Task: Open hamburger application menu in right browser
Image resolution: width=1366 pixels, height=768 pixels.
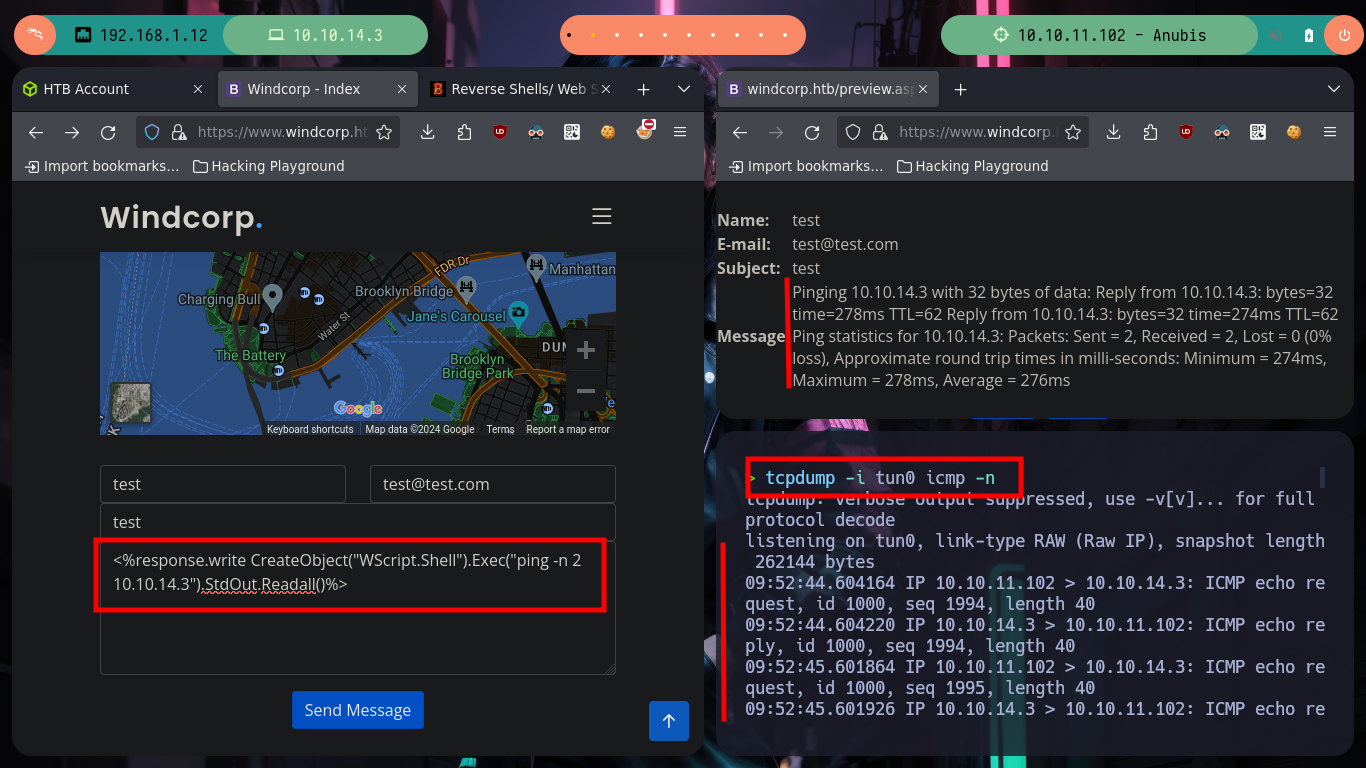Action: [1330, 132]
